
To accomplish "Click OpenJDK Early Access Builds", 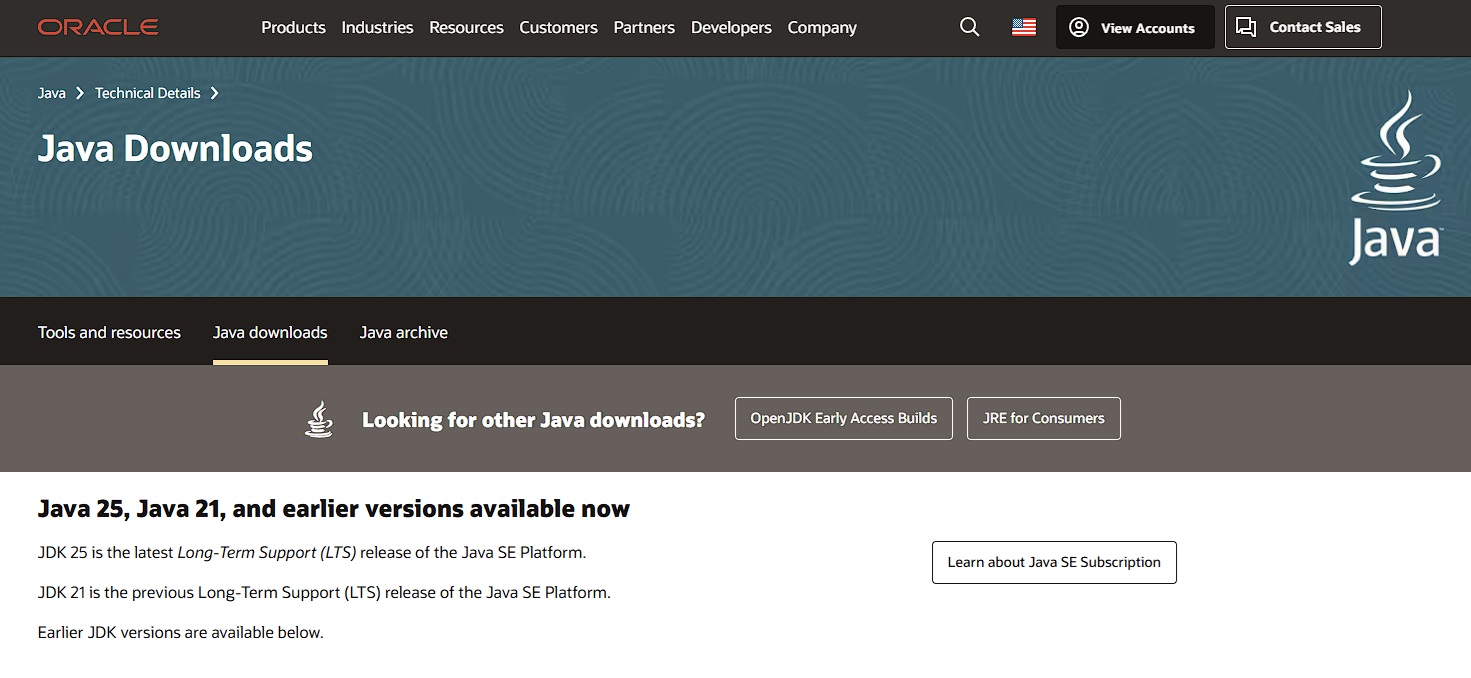I will tap(843, 418).
